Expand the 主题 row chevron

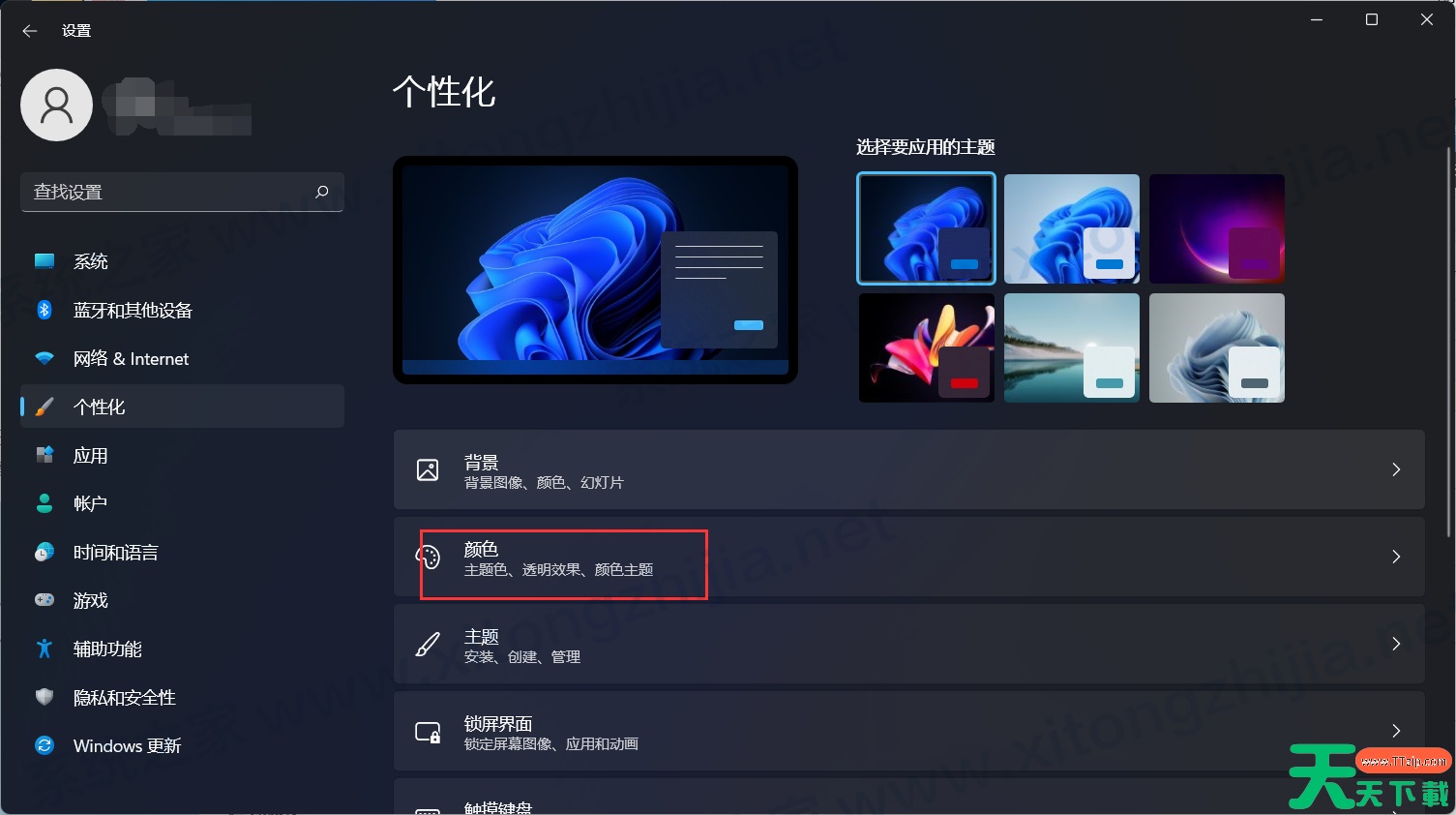[1396, 644]
